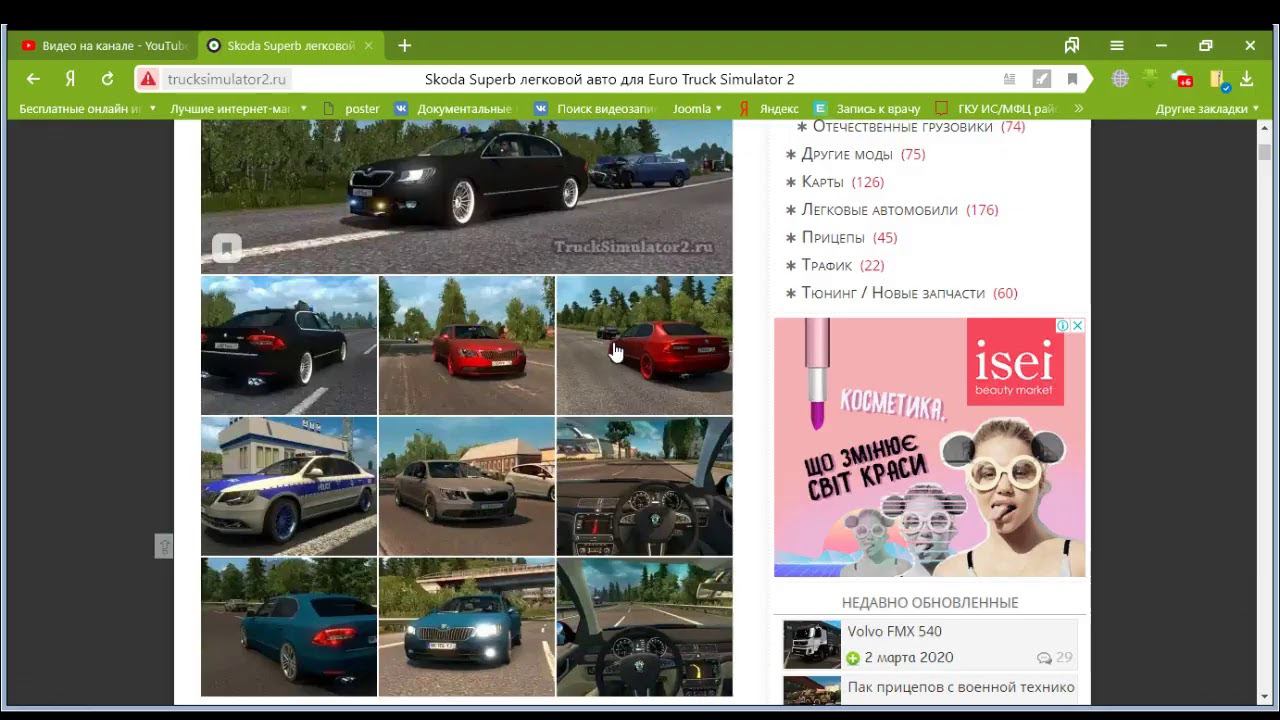1280x720 pixels.
Task: Open red Skoda side view thumbnail
Action: tap(645, 345)
